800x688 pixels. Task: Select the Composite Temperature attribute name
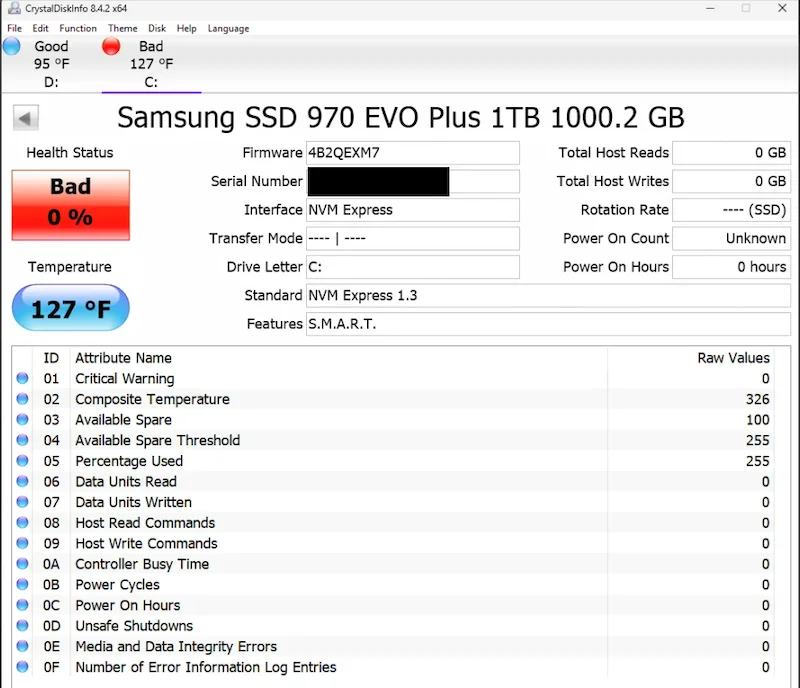click(x=153, y=399)
